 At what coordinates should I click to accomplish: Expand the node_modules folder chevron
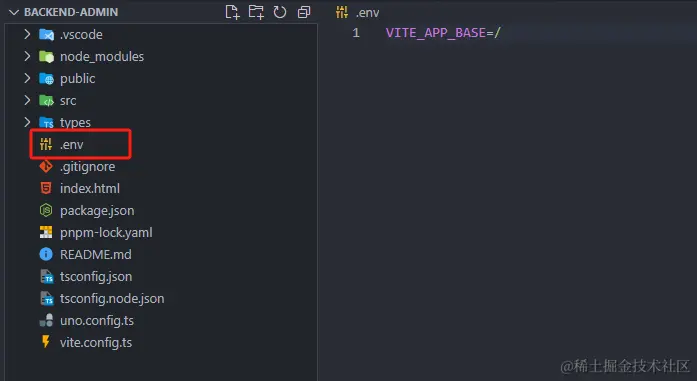27,56
